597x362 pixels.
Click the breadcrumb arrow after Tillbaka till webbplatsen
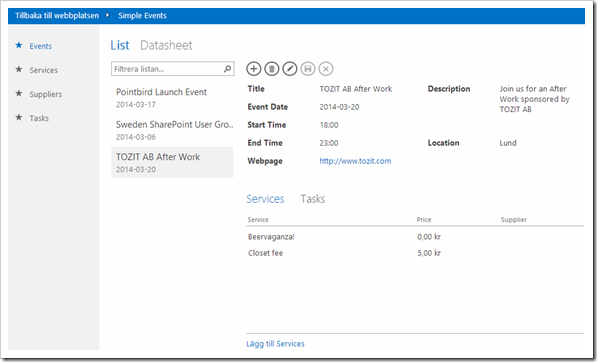(x=108, y=15)
